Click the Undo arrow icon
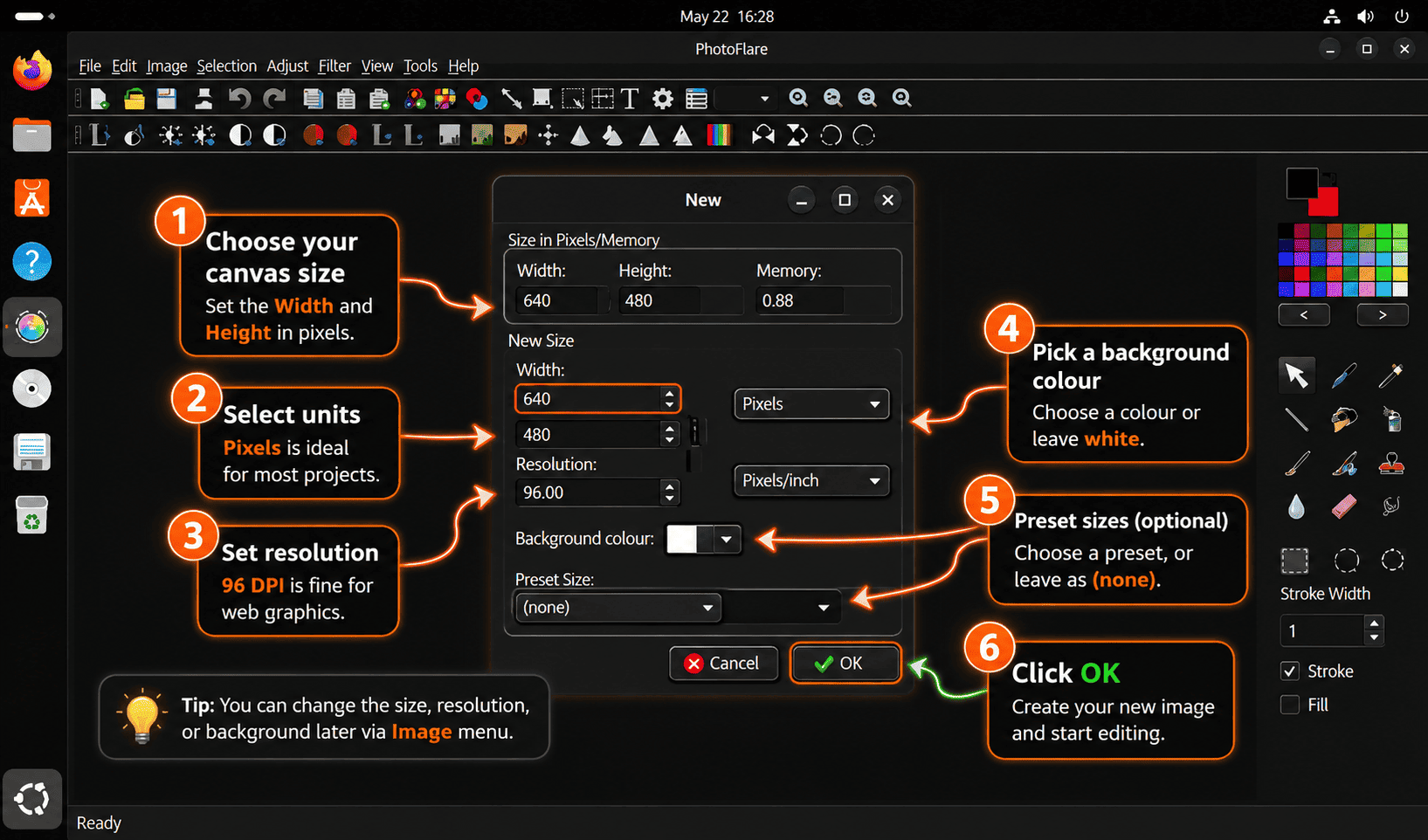Viewport: 1428px width, 840px height. [x=239, y=99]
